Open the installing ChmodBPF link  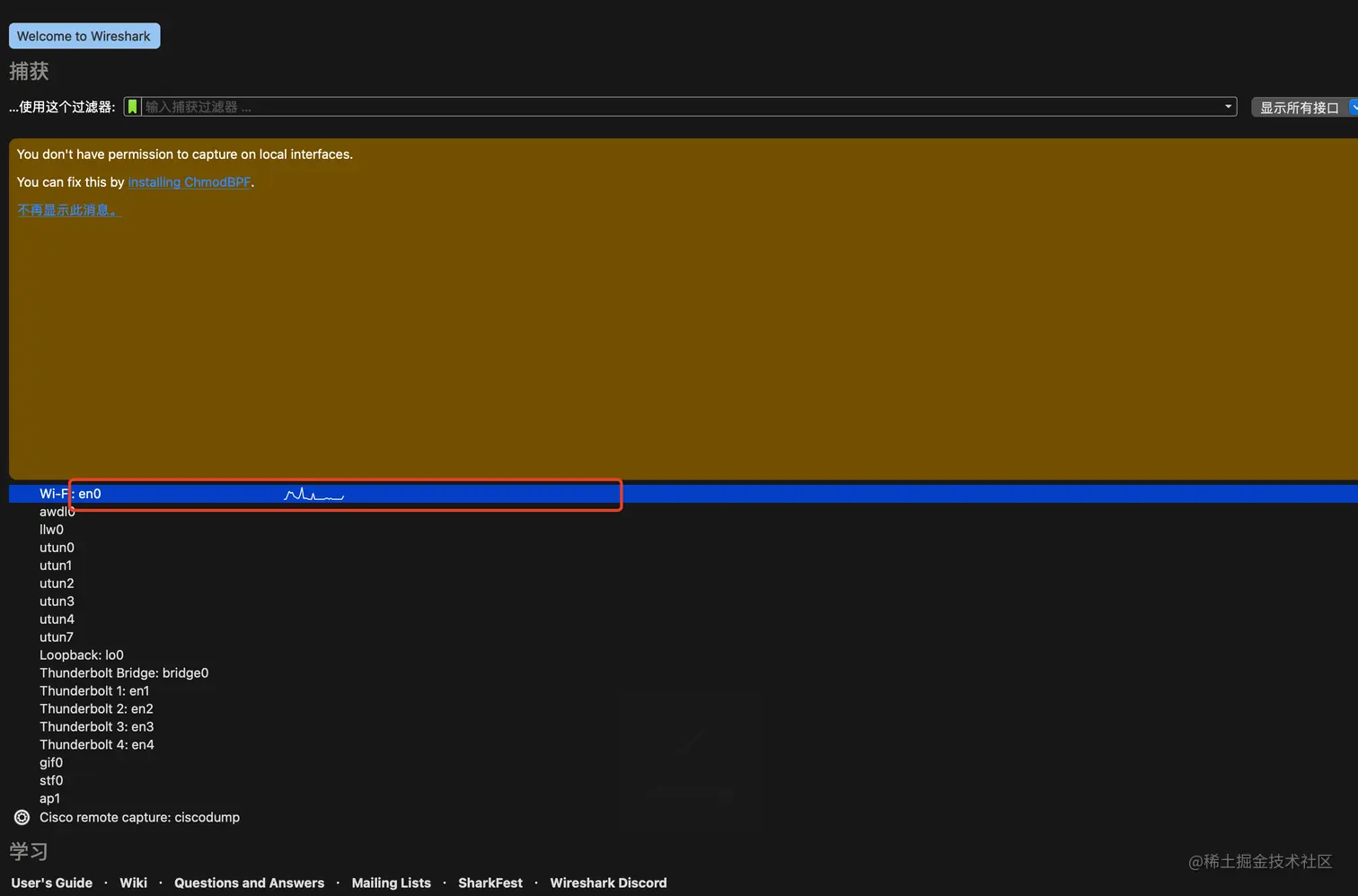(x=190, y=182)
